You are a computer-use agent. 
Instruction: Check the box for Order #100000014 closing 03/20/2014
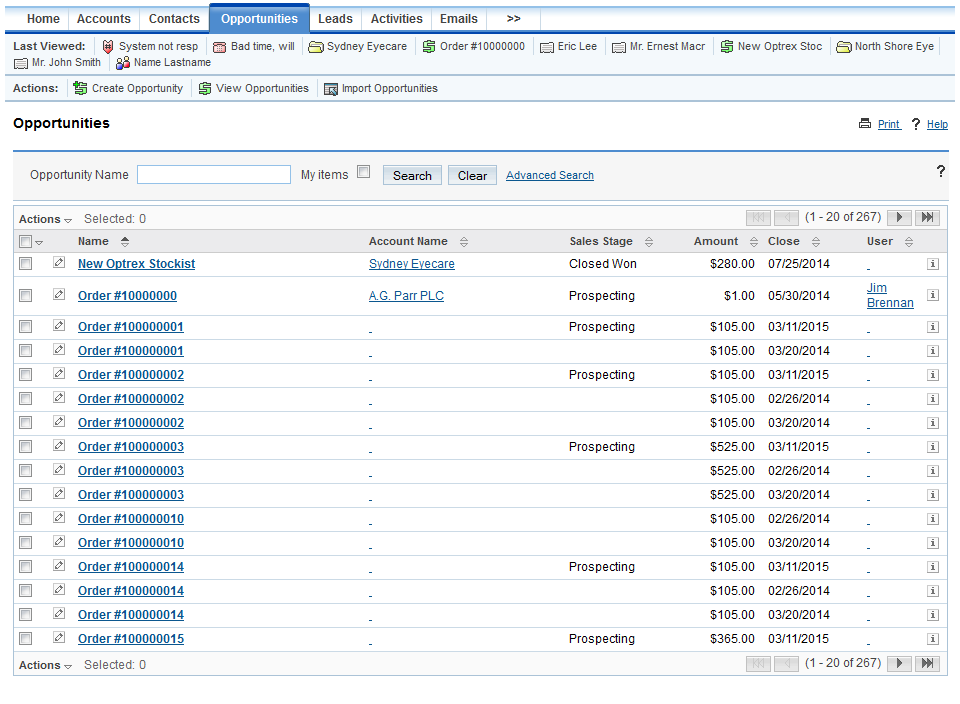26,615
